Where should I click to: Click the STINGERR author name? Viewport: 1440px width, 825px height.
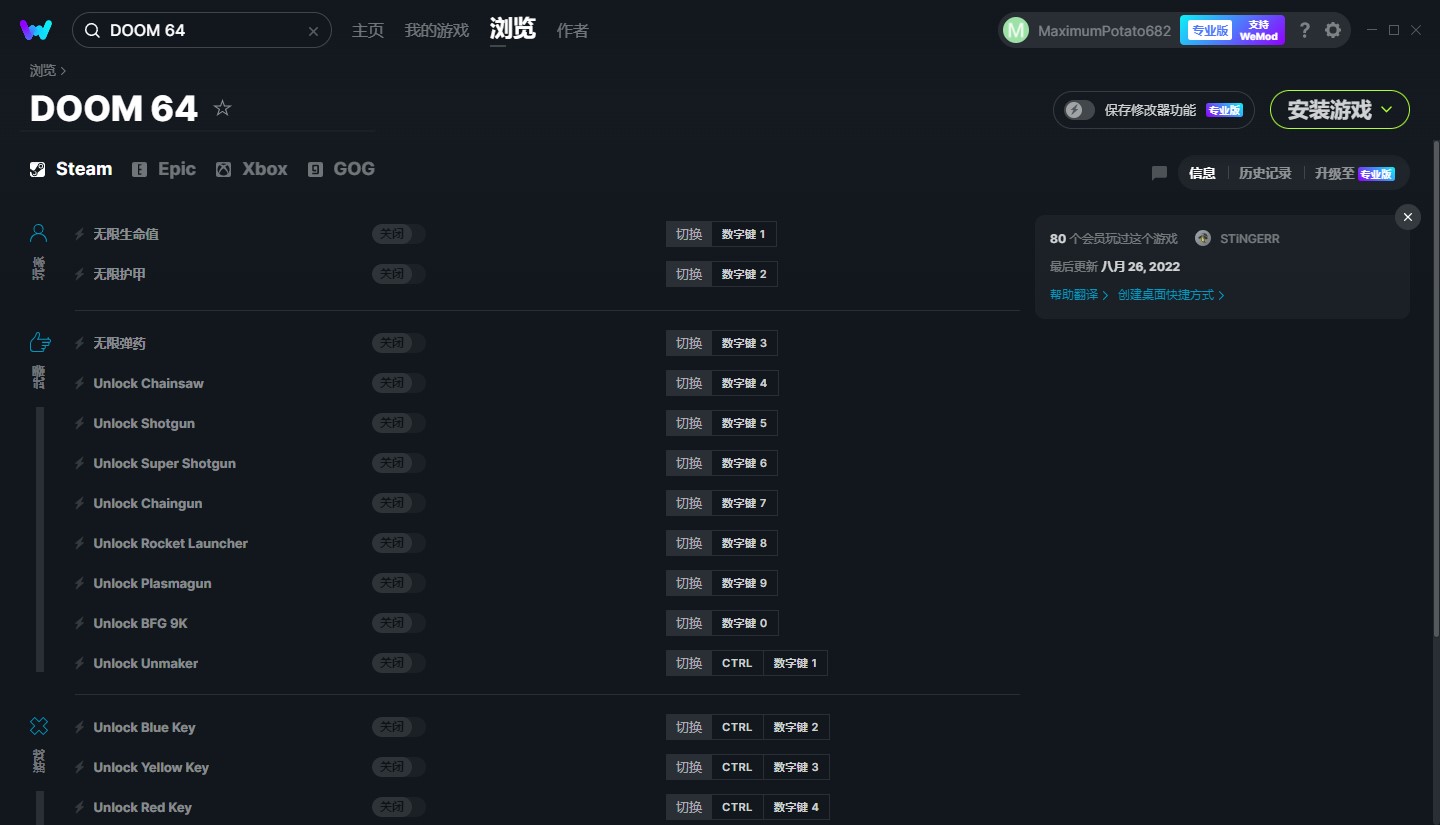click(1250, 239)
